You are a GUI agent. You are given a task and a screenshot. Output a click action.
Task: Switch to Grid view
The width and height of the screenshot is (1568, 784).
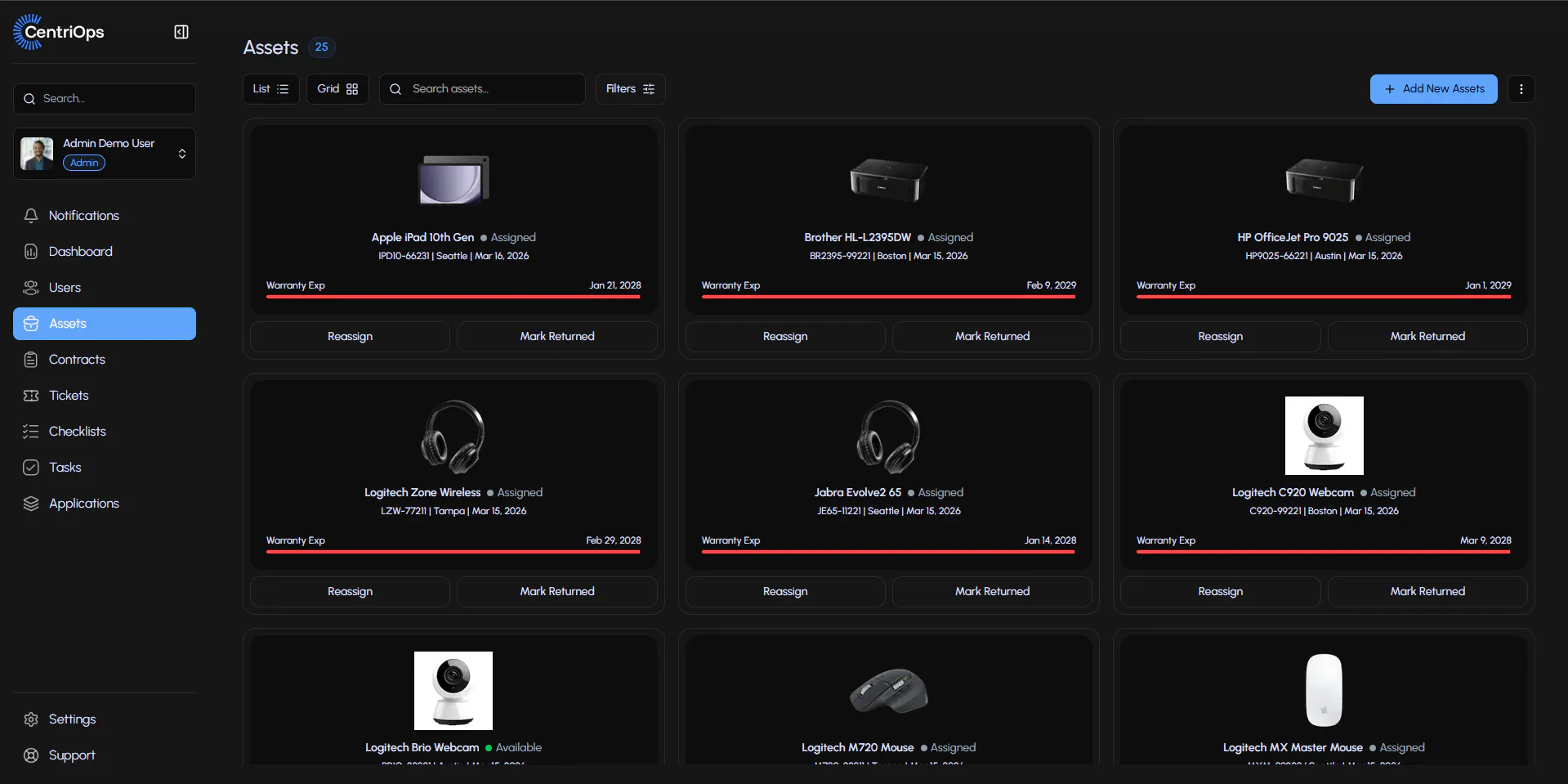[337, 89]
